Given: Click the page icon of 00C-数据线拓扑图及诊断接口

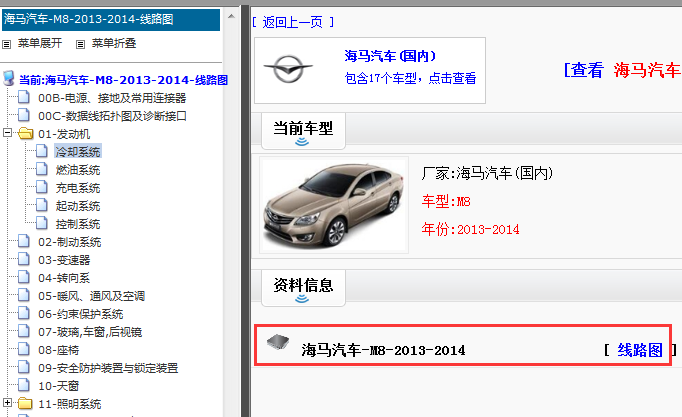Looking at the screenshot, I should 24,115.
